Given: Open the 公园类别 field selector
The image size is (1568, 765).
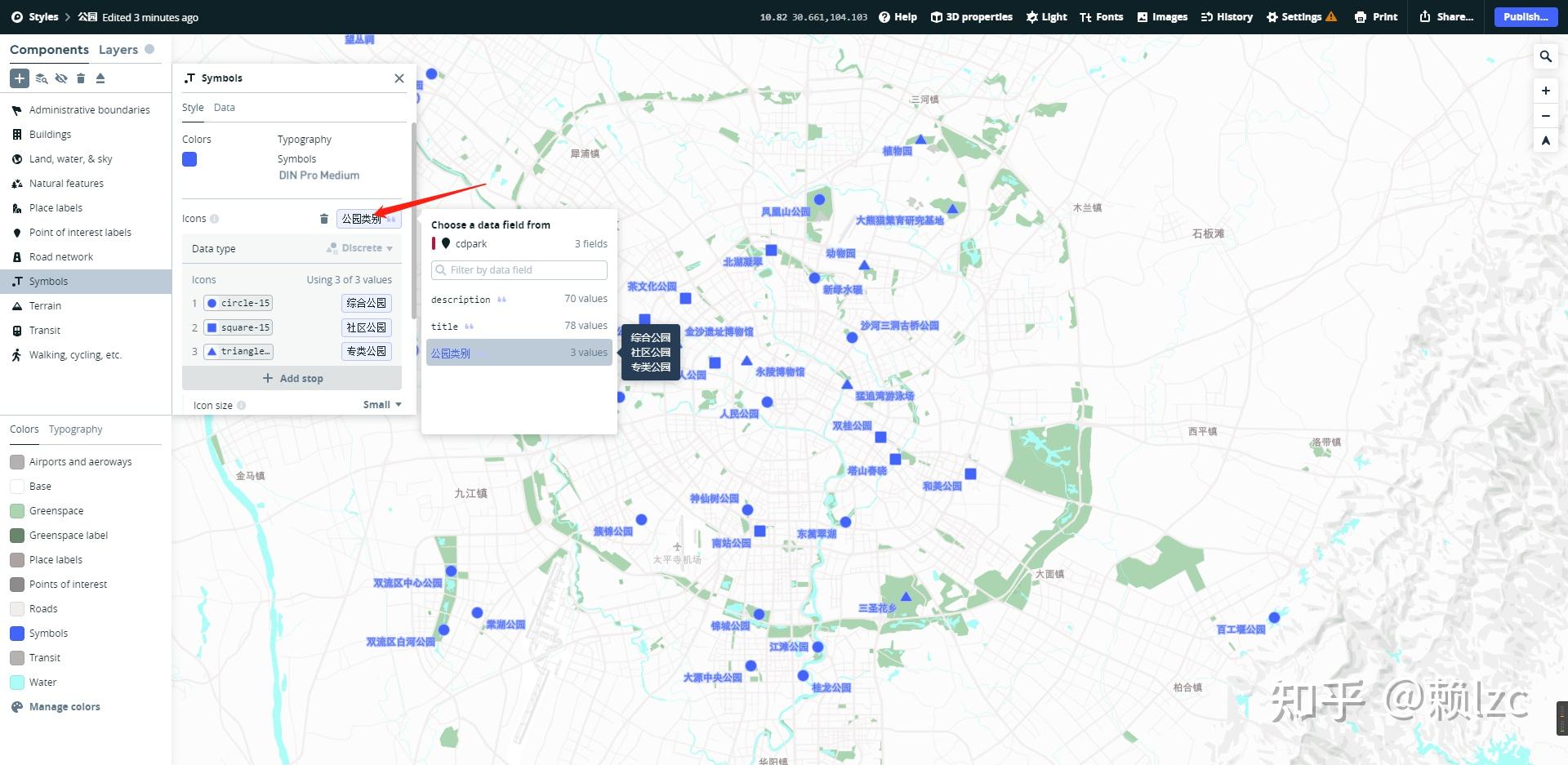Looking at the screenshot, I should click(x=367, y=218).
